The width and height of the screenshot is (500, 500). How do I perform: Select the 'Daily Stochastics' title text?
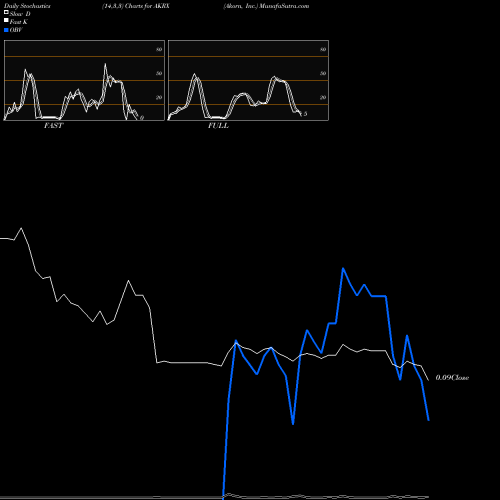coord(27,6)
